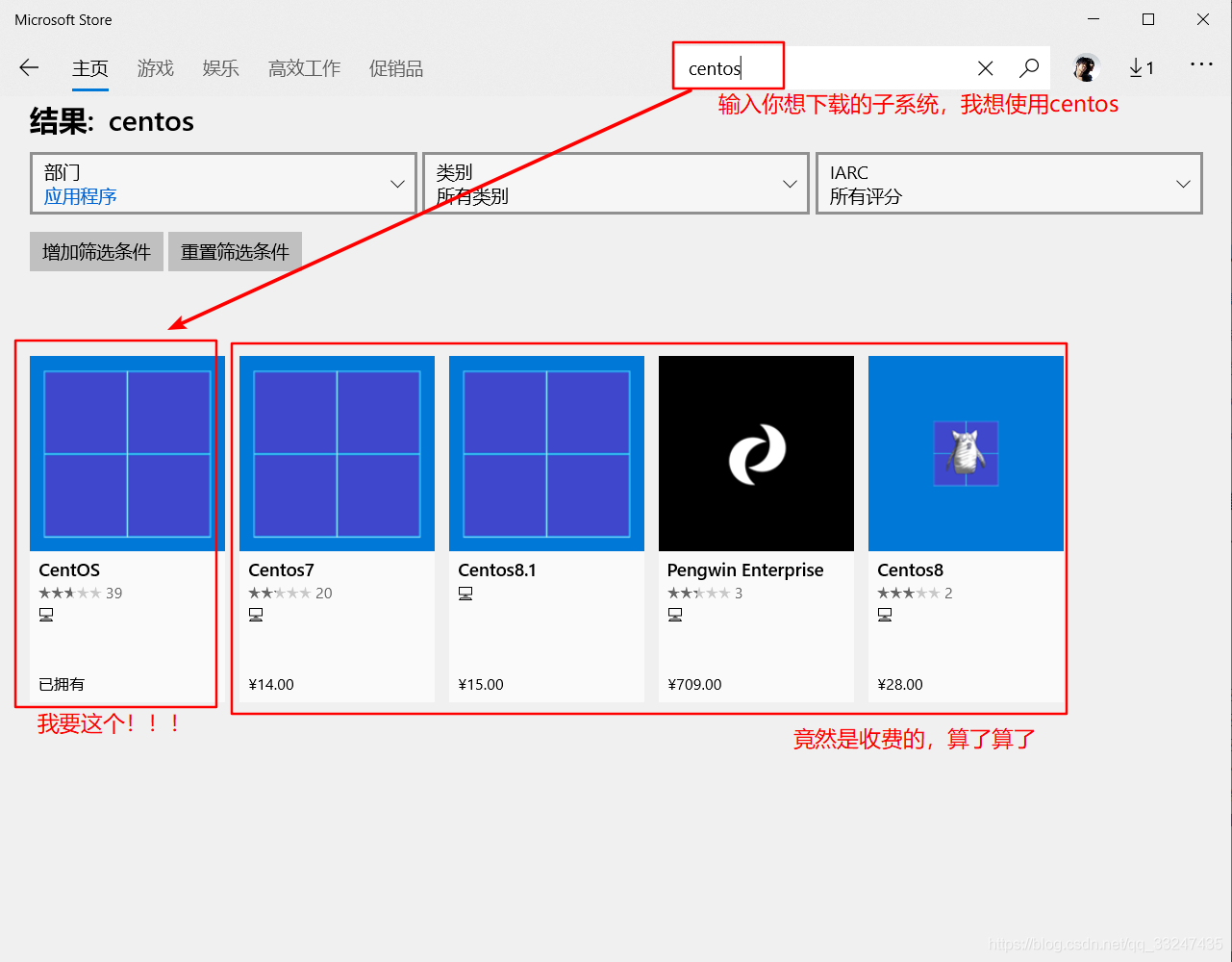This screenshot has width=1232, height=962.
Task: Click PC device icon under CentOS
Action: (46, 615)
